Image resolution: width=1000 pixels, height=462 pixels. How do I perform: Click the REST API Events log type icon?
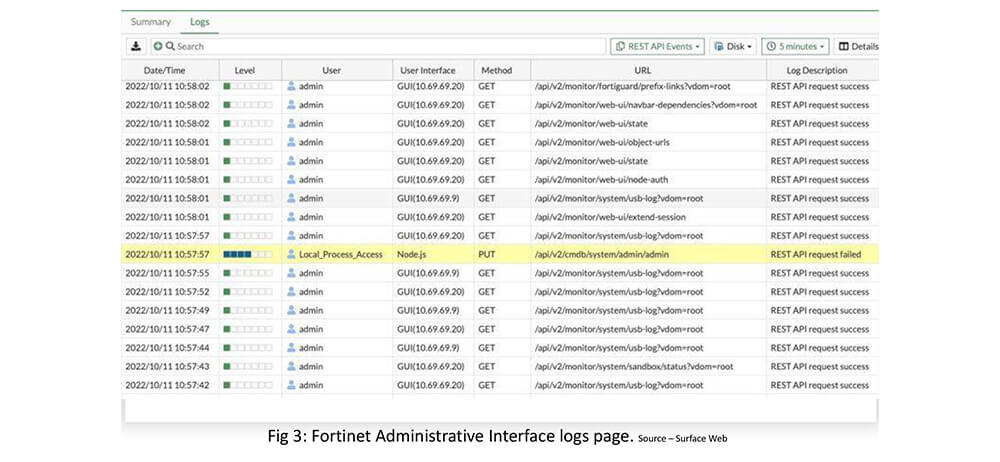(x=620, y=46)
